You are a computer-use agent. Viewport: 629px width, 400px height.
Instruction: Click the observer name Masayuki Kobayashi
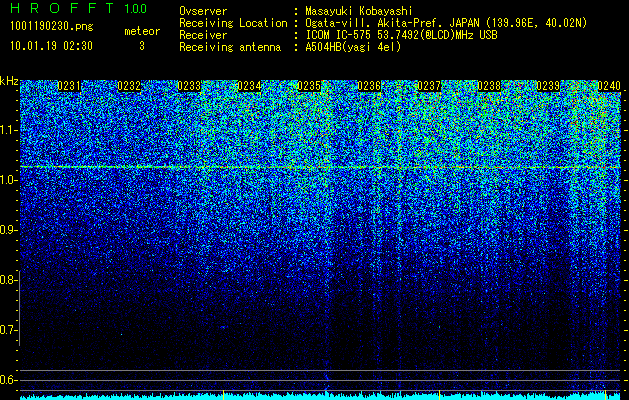(359, 11)
